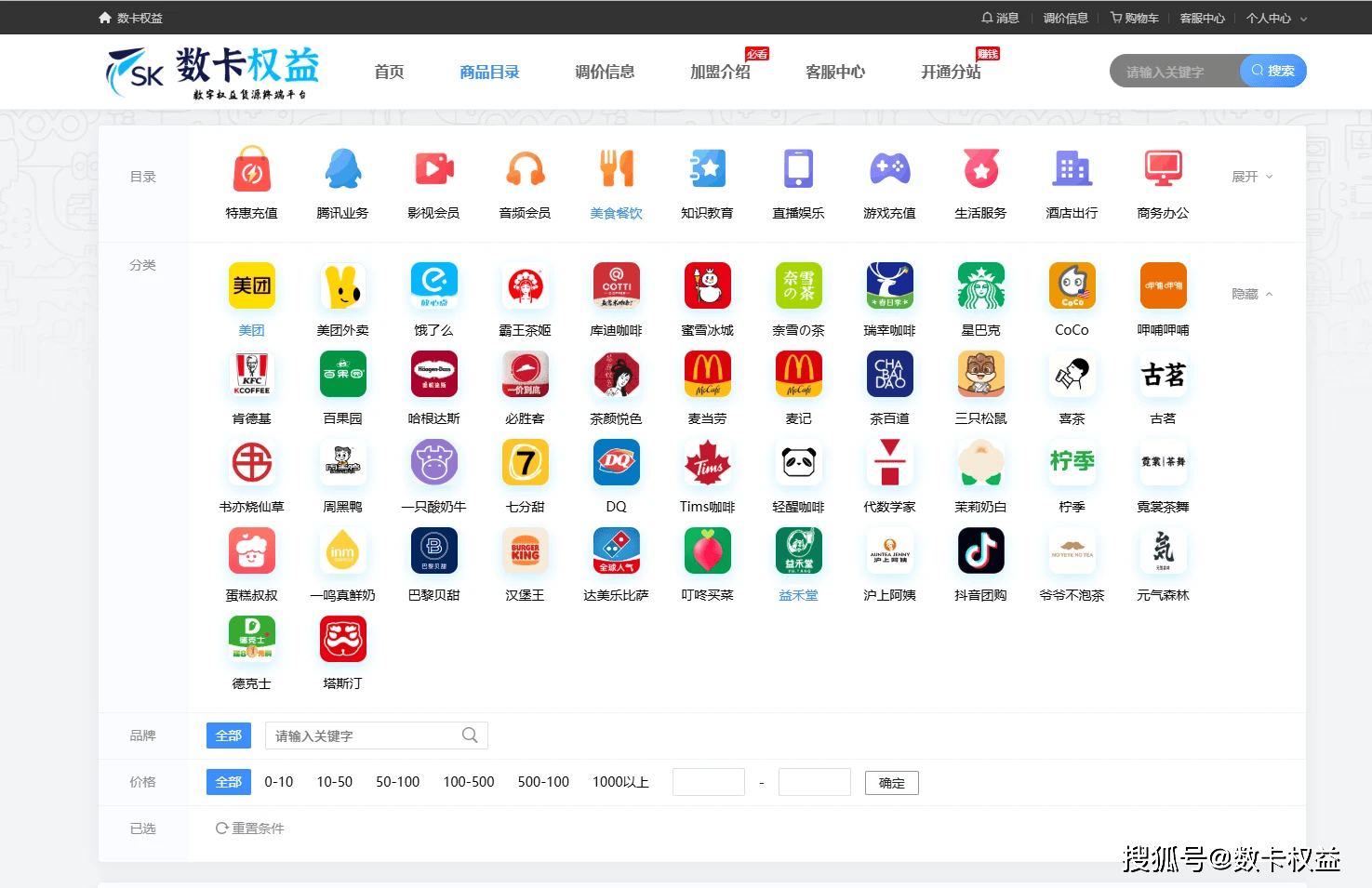The image size is (1372, 888).
Task: Open the 德克士 brand icon
Action: point(251,639)
